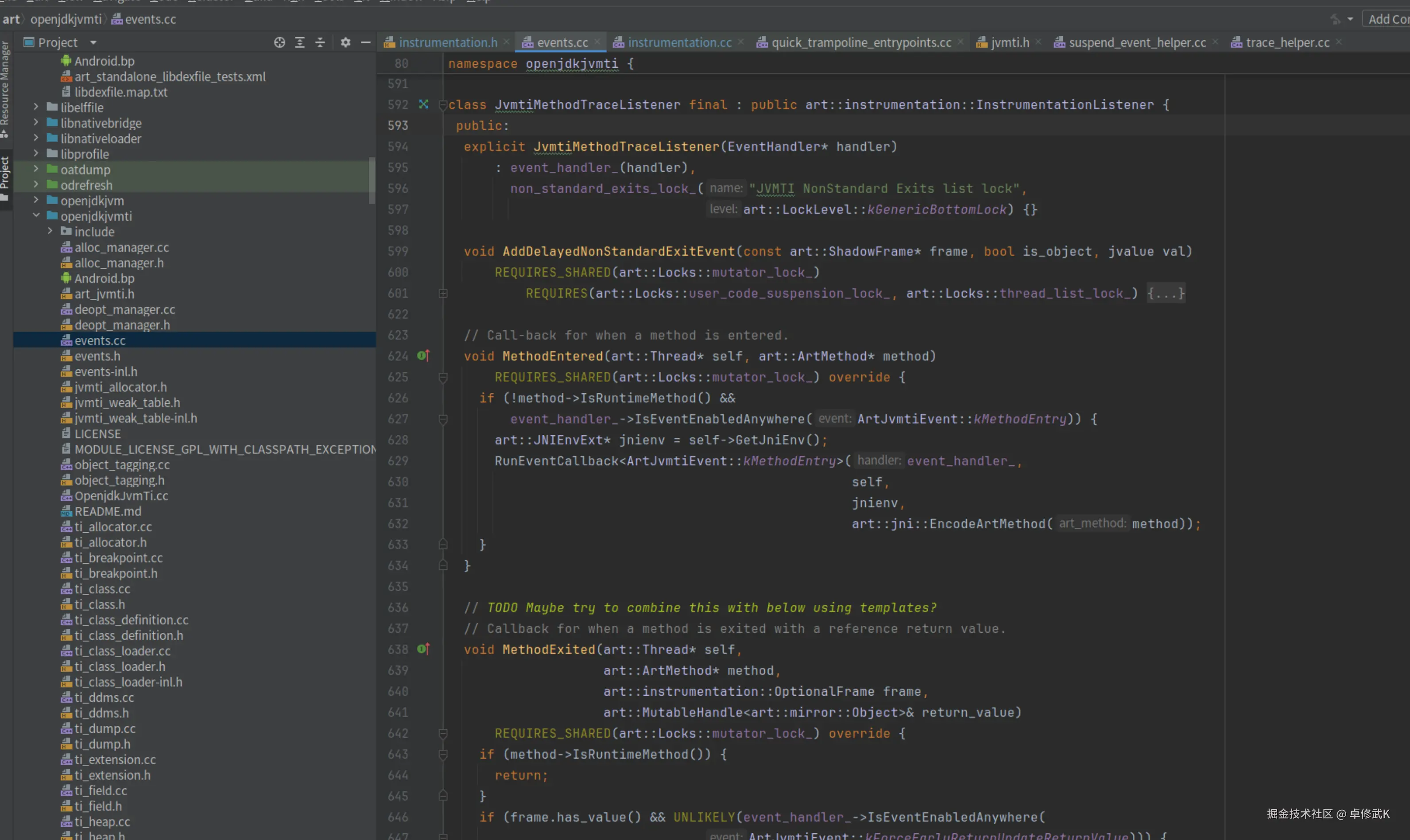Collapse the openjdkjvmti folder
The width and height of the screenshot is (1410, 840).
coord(36,216)
